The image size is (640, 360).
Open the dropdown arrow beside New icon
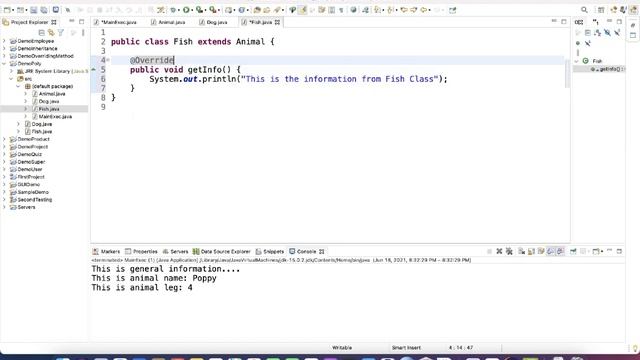click(13, 10)
